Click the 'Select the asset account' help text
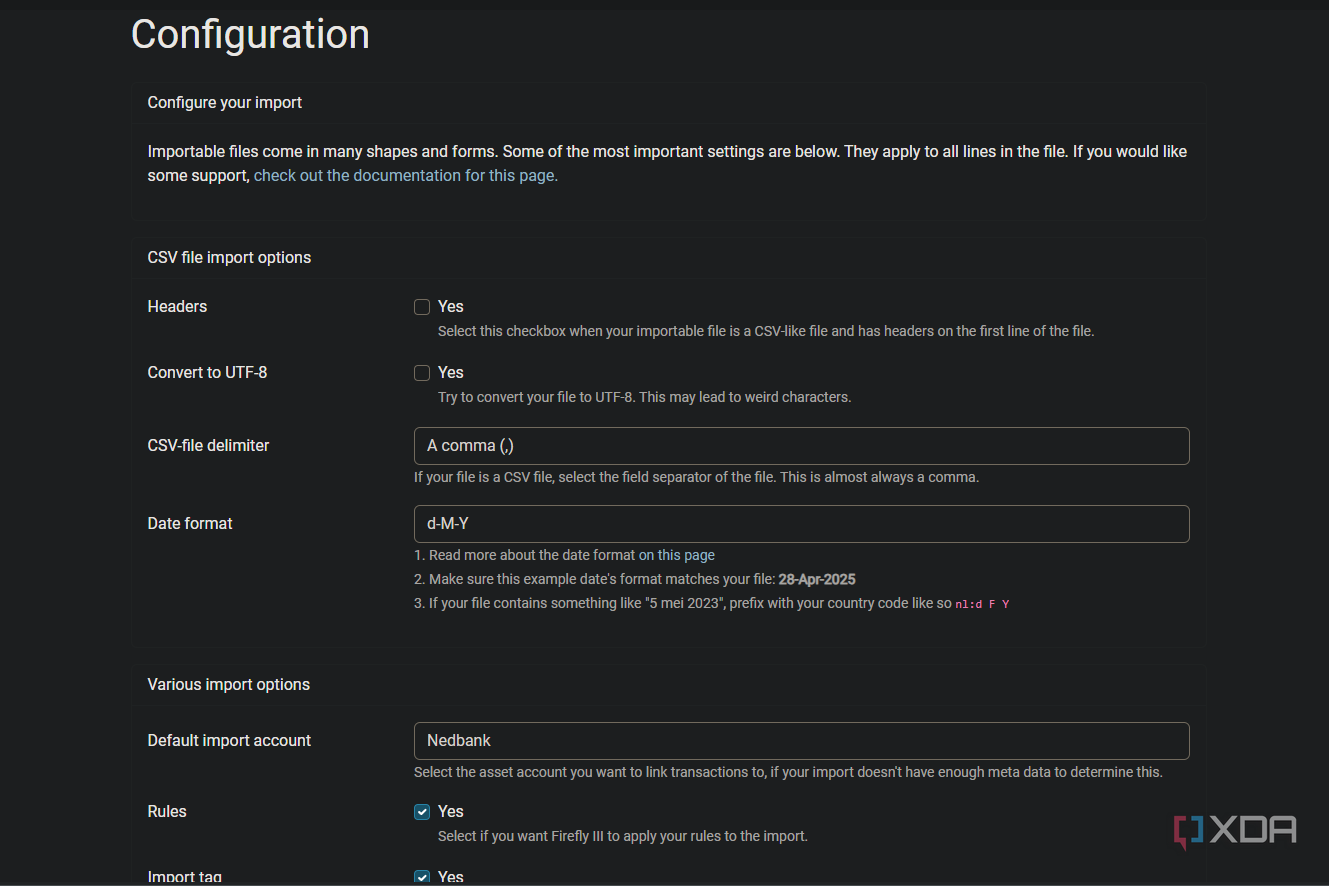Image resolution: width=1329 pixels, height=886 pixels. click(x=788, y=772)
